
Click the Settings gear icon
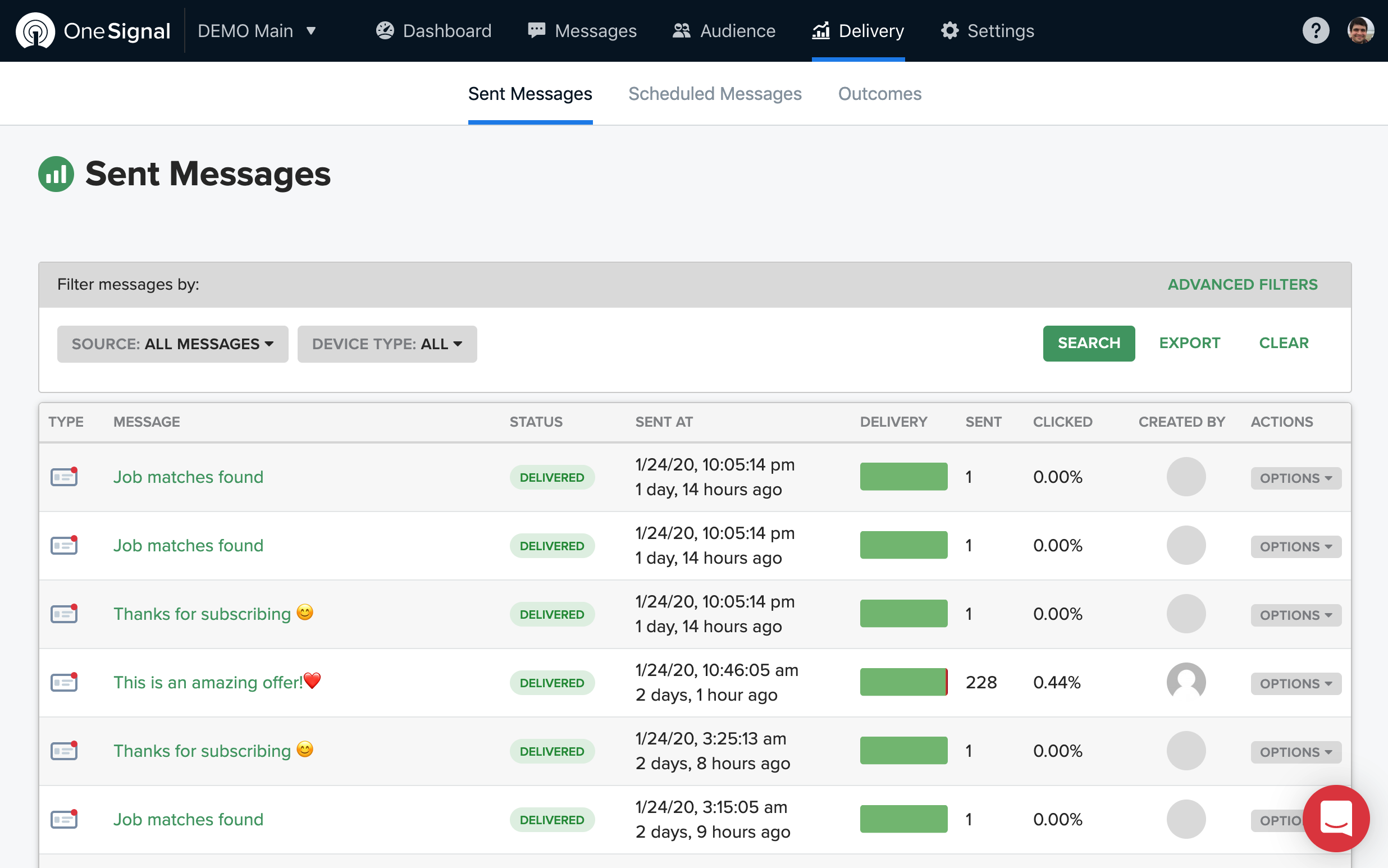click(949, 31)
